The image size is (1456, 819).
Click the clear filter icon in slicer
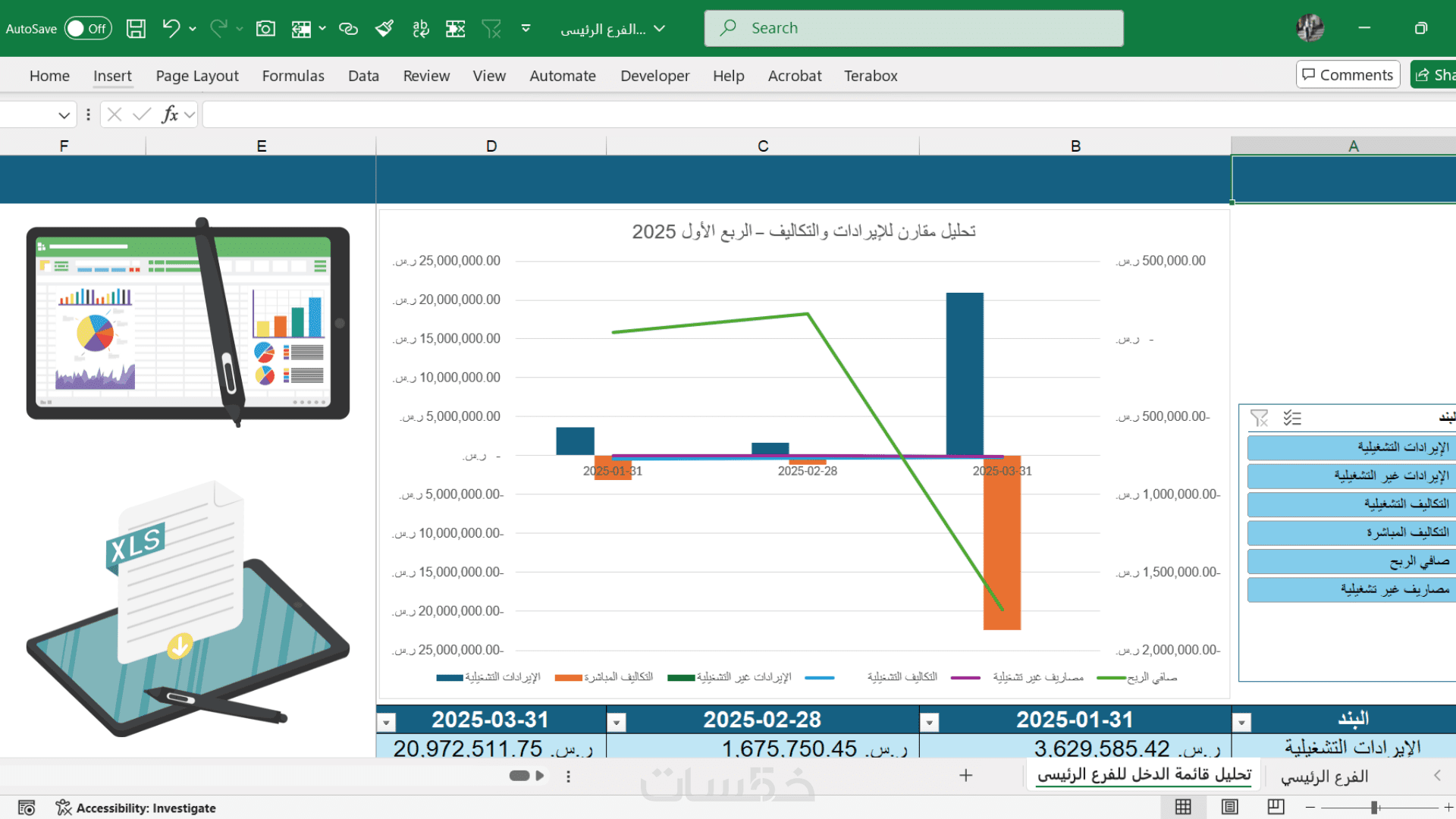coord(1259,418)
